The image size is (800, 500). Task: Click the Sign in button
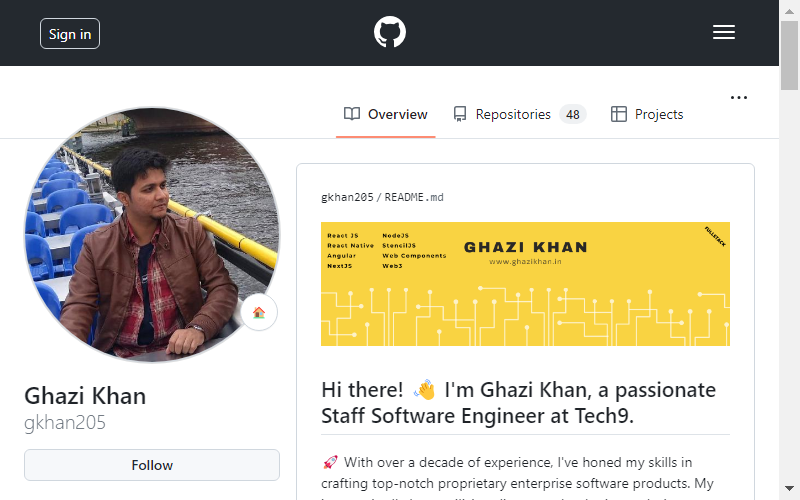pyautogui.click(x=70, y=34)
